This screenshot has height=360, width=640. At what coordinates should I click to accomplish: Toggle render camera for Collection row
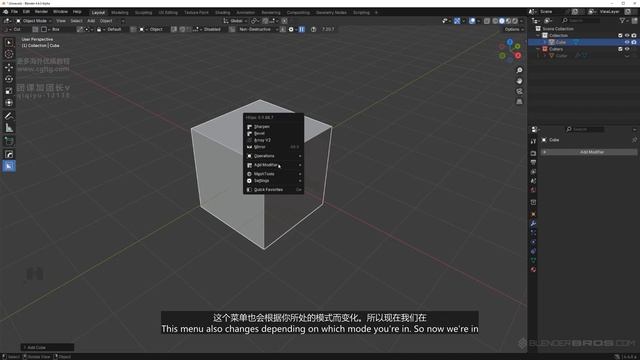click(634, 36)
